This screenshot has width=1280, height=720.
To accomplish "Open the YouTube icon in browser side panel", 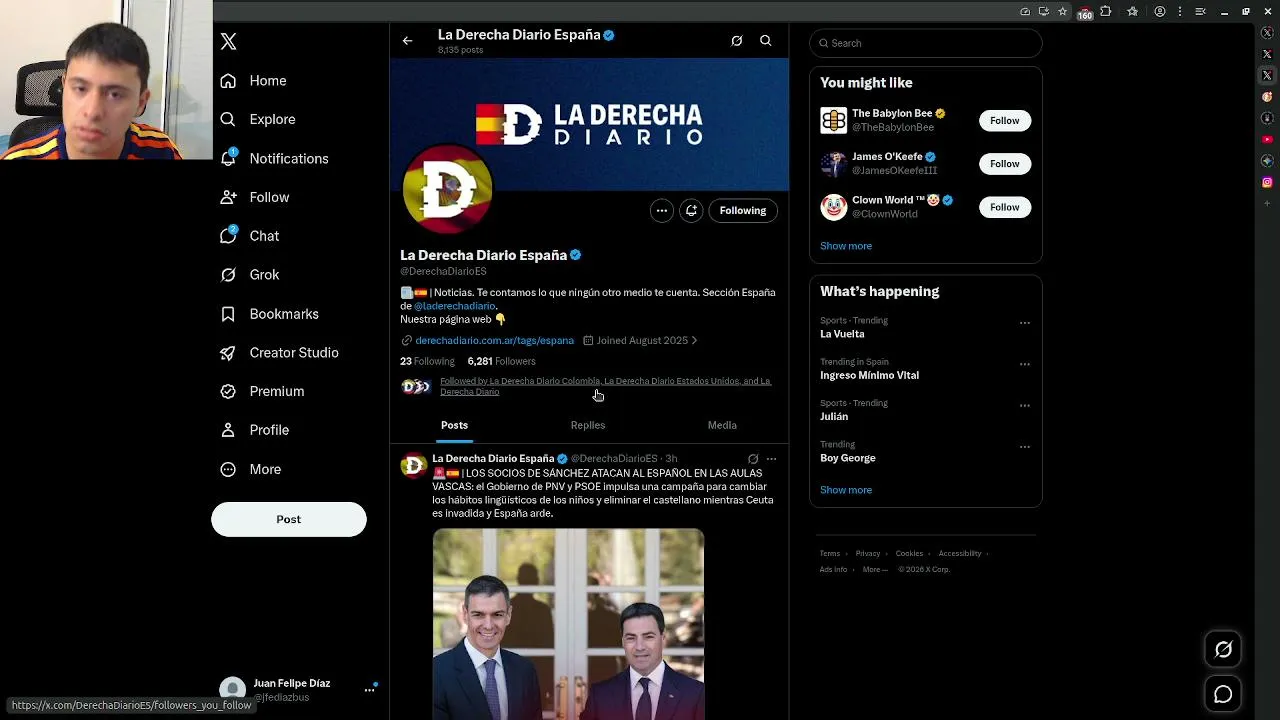I will tap(1267, 139).
